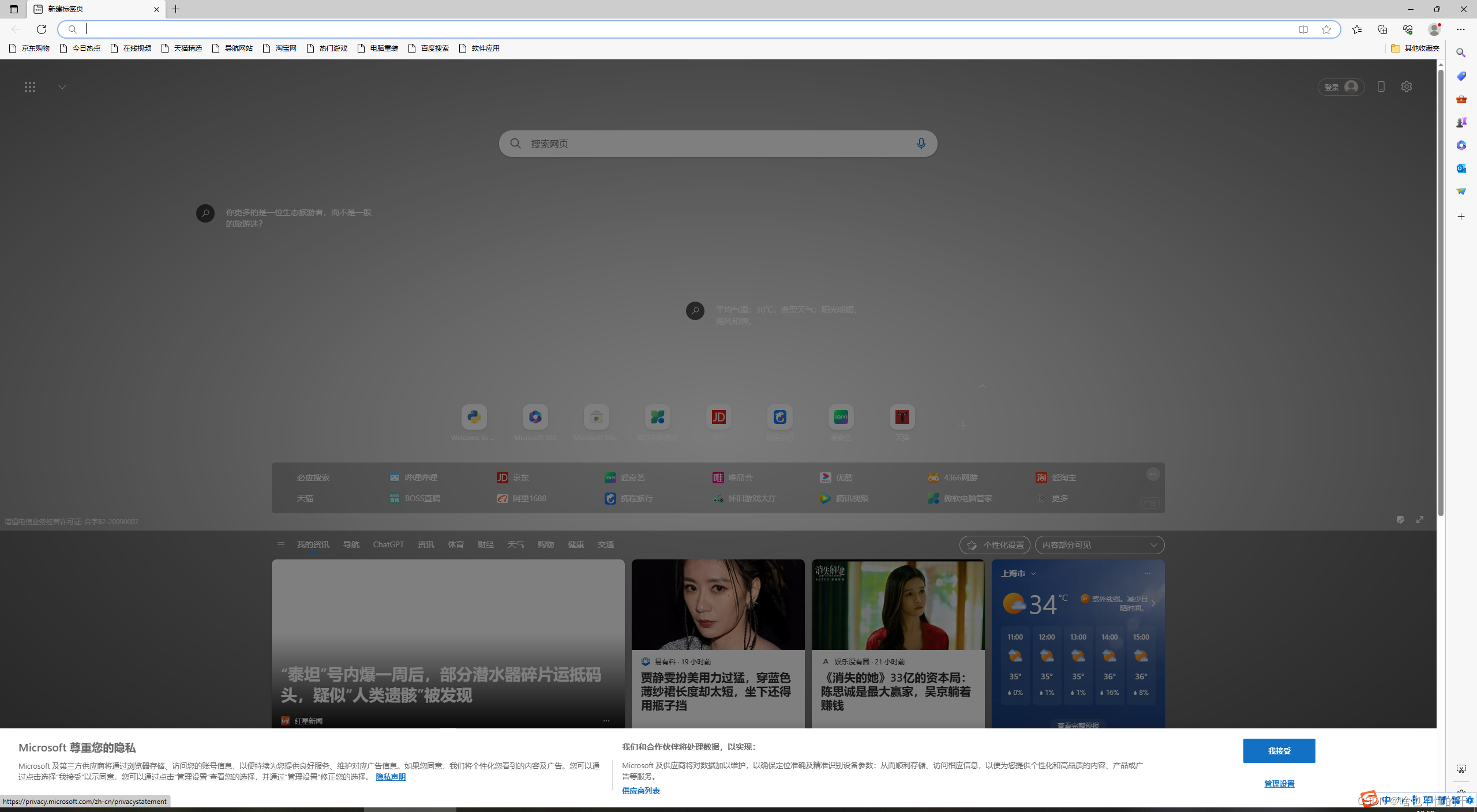Click the voice search microphone icon
The width and height of the screenshot is (1477, 812).
[921, 143]
